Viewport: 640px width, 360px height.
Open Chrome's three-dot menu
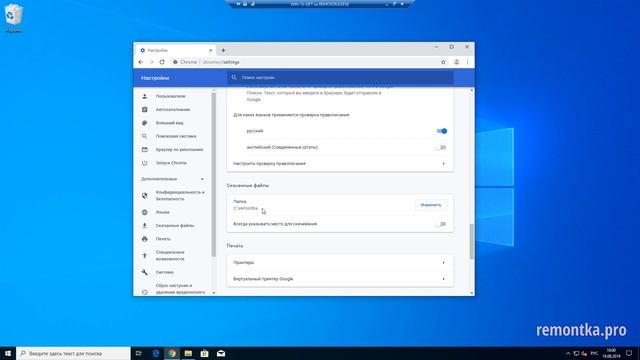pyautogui.click(x=467, y=62)
